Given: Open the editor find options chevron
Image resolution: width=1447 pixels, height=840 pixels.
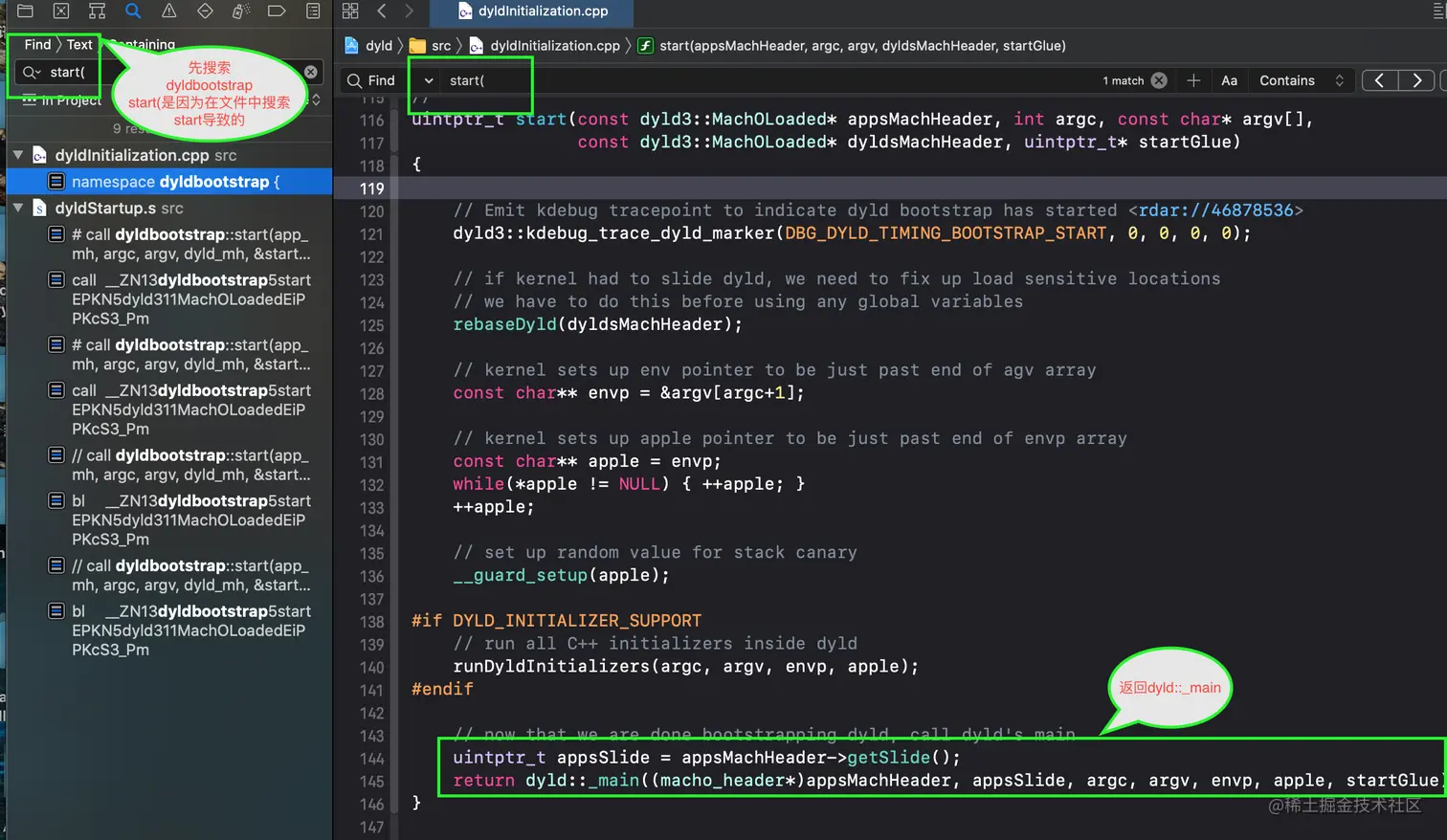Looking at the screenshot, I should pos(429,80).
